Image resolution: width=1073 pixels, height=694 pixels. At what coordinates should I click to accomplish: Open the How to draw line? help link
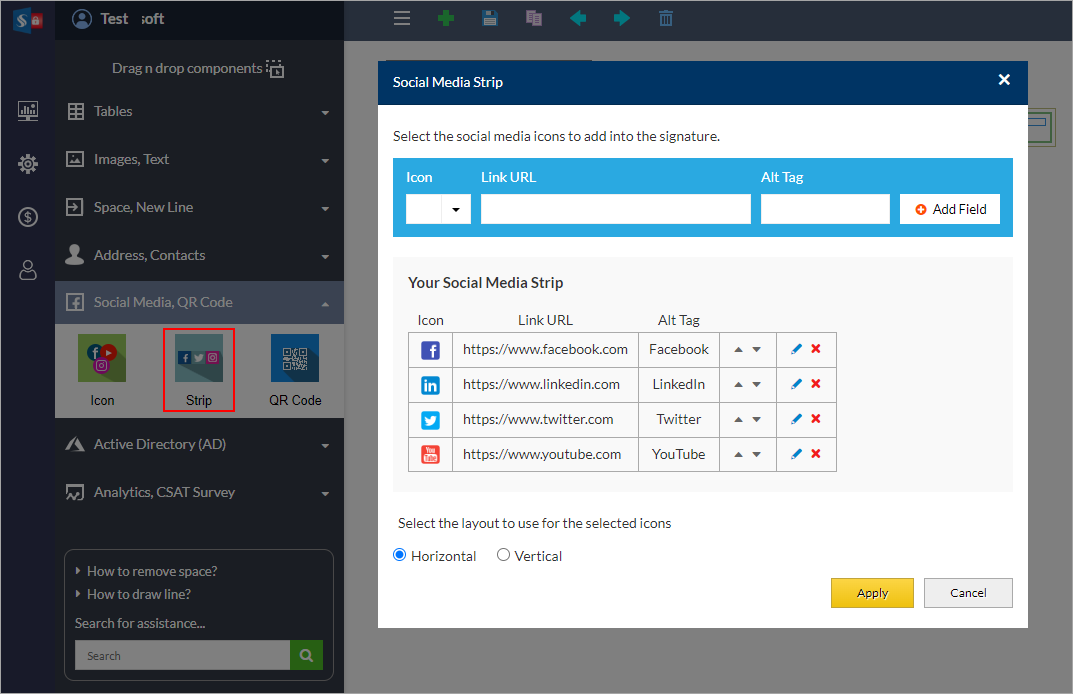click(139, 594)
